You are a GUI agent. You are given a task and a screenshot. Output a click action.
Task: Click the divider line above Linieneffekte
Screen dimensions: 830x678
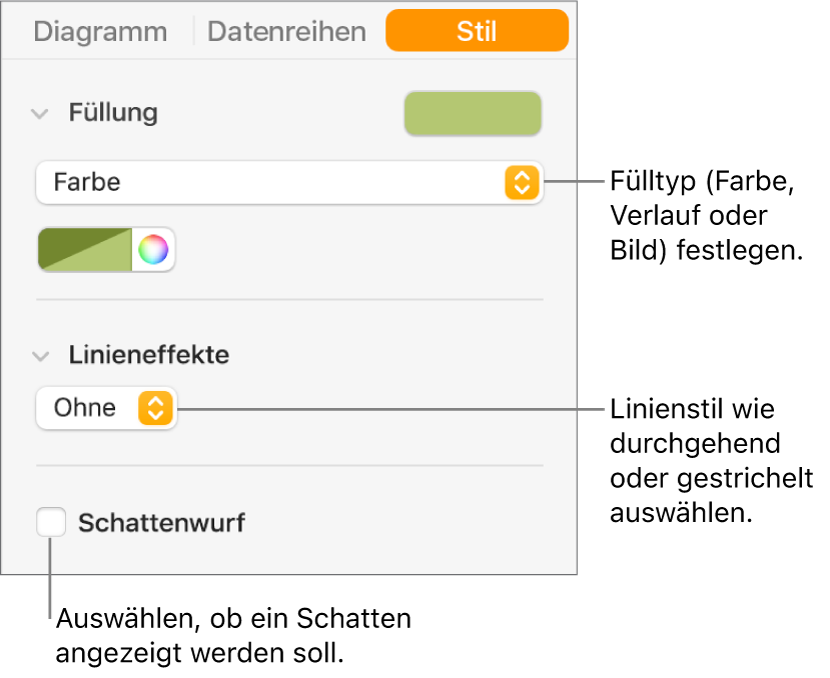[x=289, y=299]
